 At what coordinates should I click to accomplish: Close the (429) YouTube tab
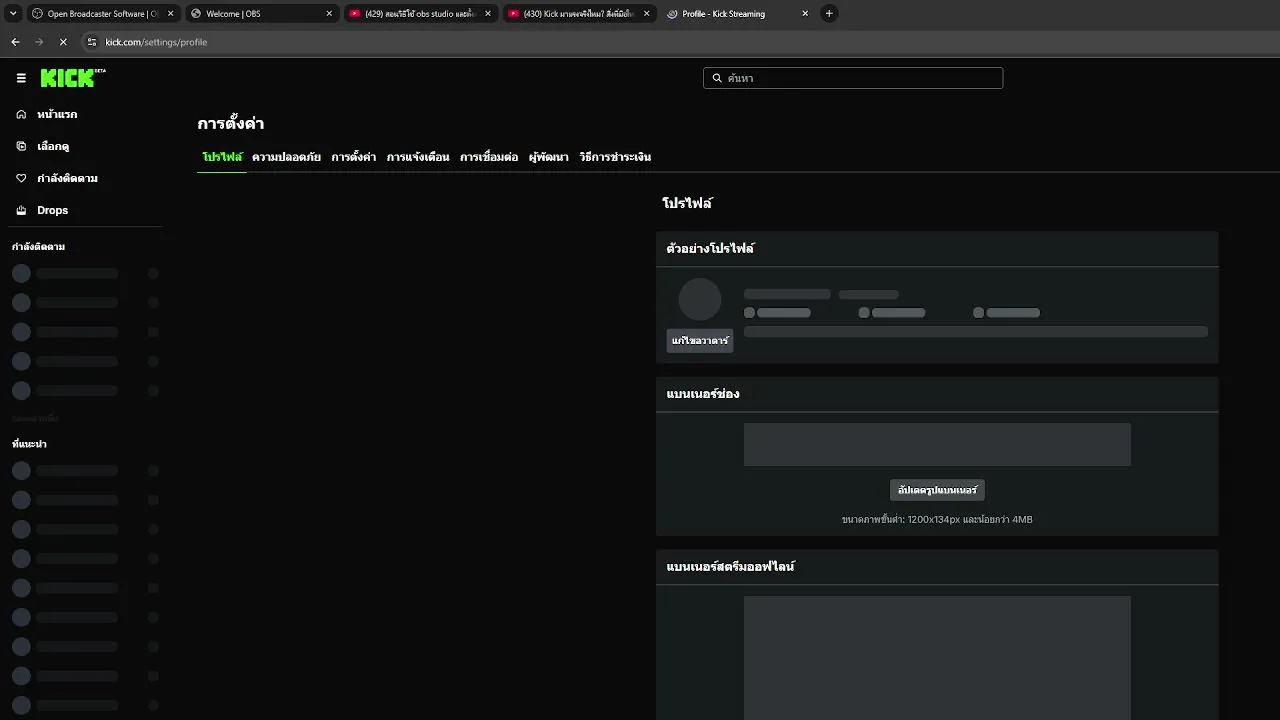click(x=488, y=14)
